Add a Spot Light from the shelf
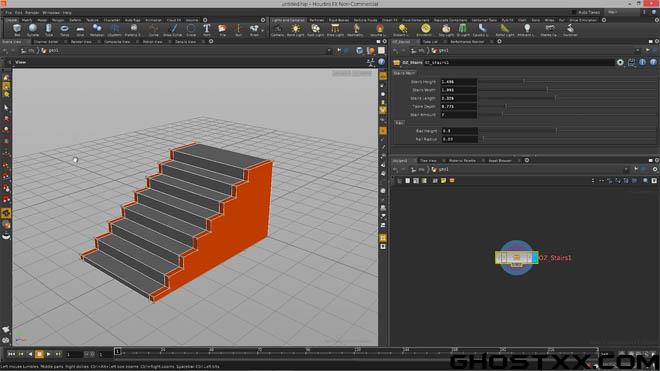Image resolution: width=660 pixels, height=371 pixels. [315, 30]
